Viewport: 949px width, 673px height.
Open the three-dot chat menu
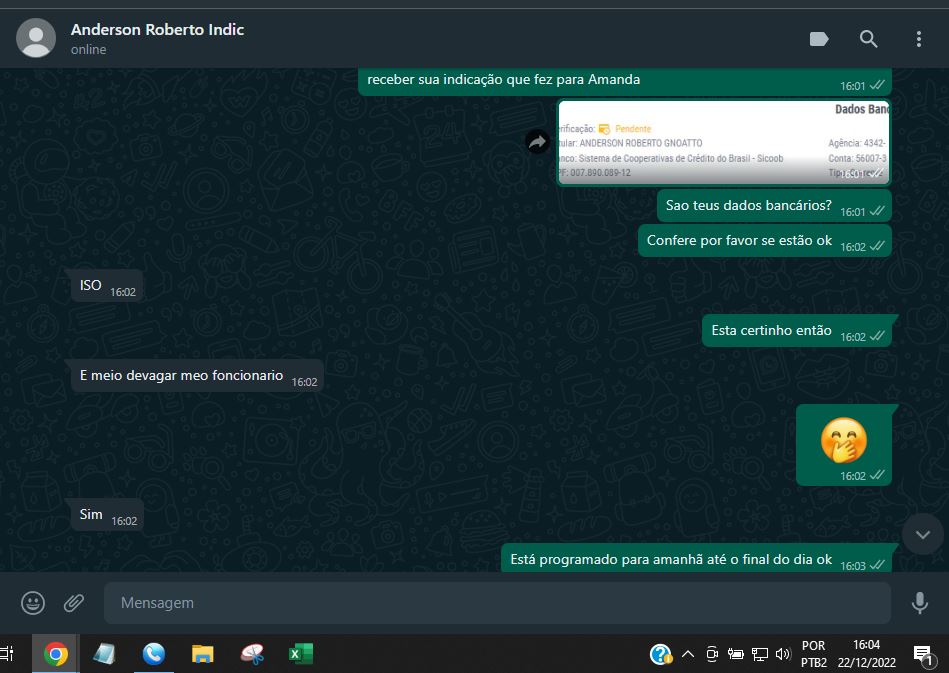click(x=918, y=39)
